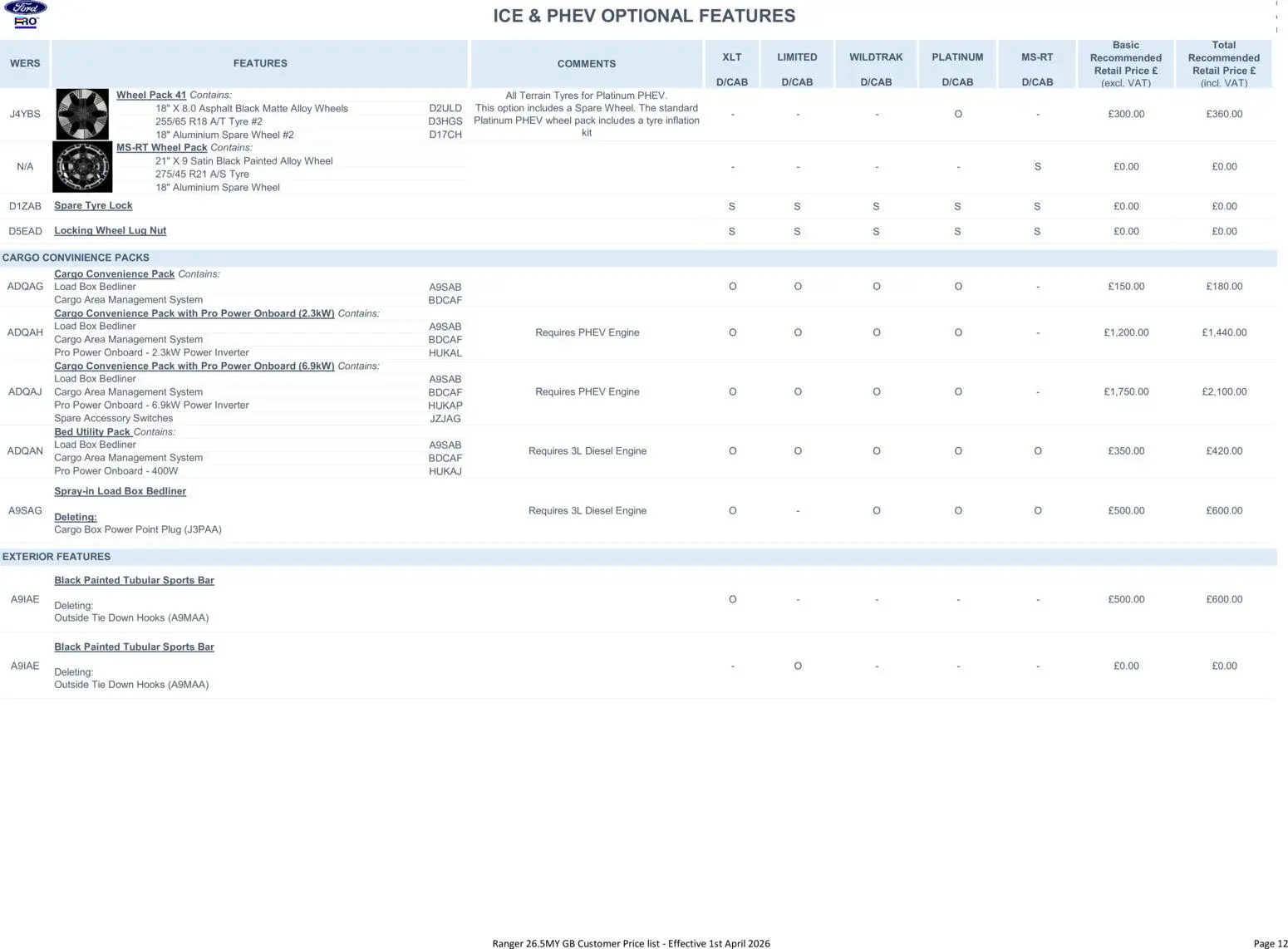Select feature code HUKAJ
Screen dimensions: 1288x949
click(x=445, y=471)
